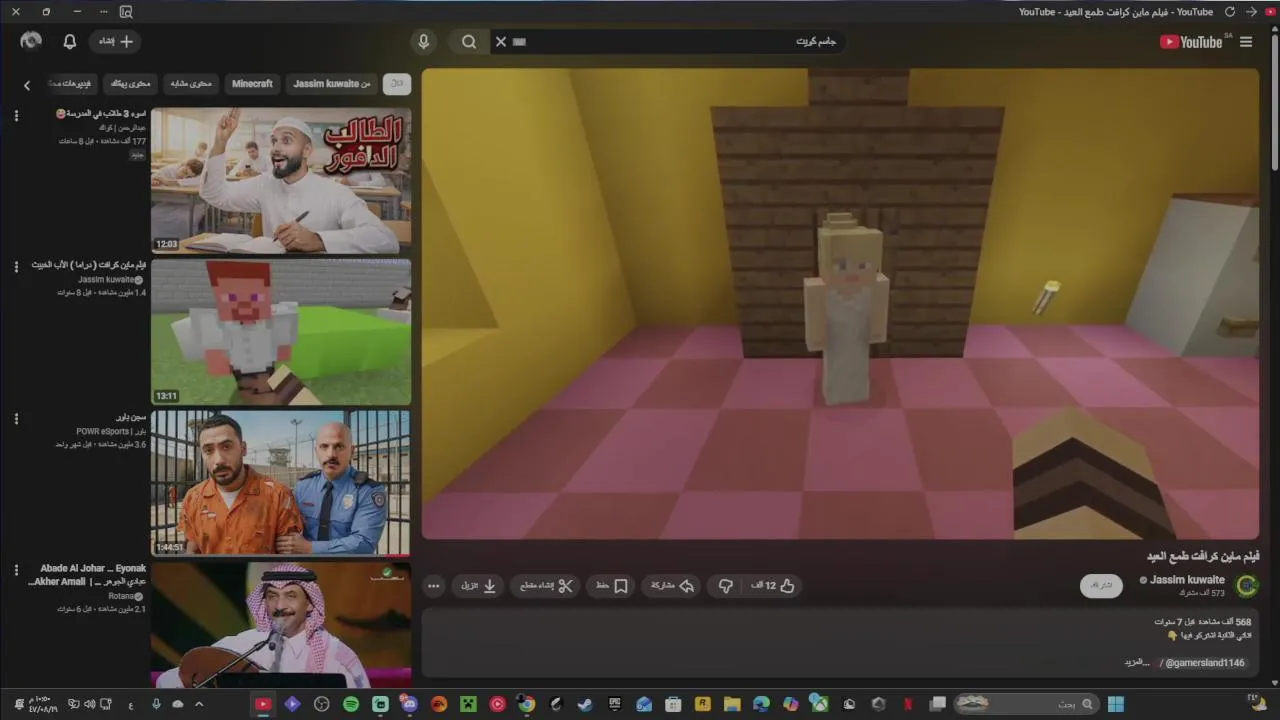The height and width of the screenshot is (720, 1280).
Task: Open Minecraft creeper icon in taskbar
Action: [468, 704]
